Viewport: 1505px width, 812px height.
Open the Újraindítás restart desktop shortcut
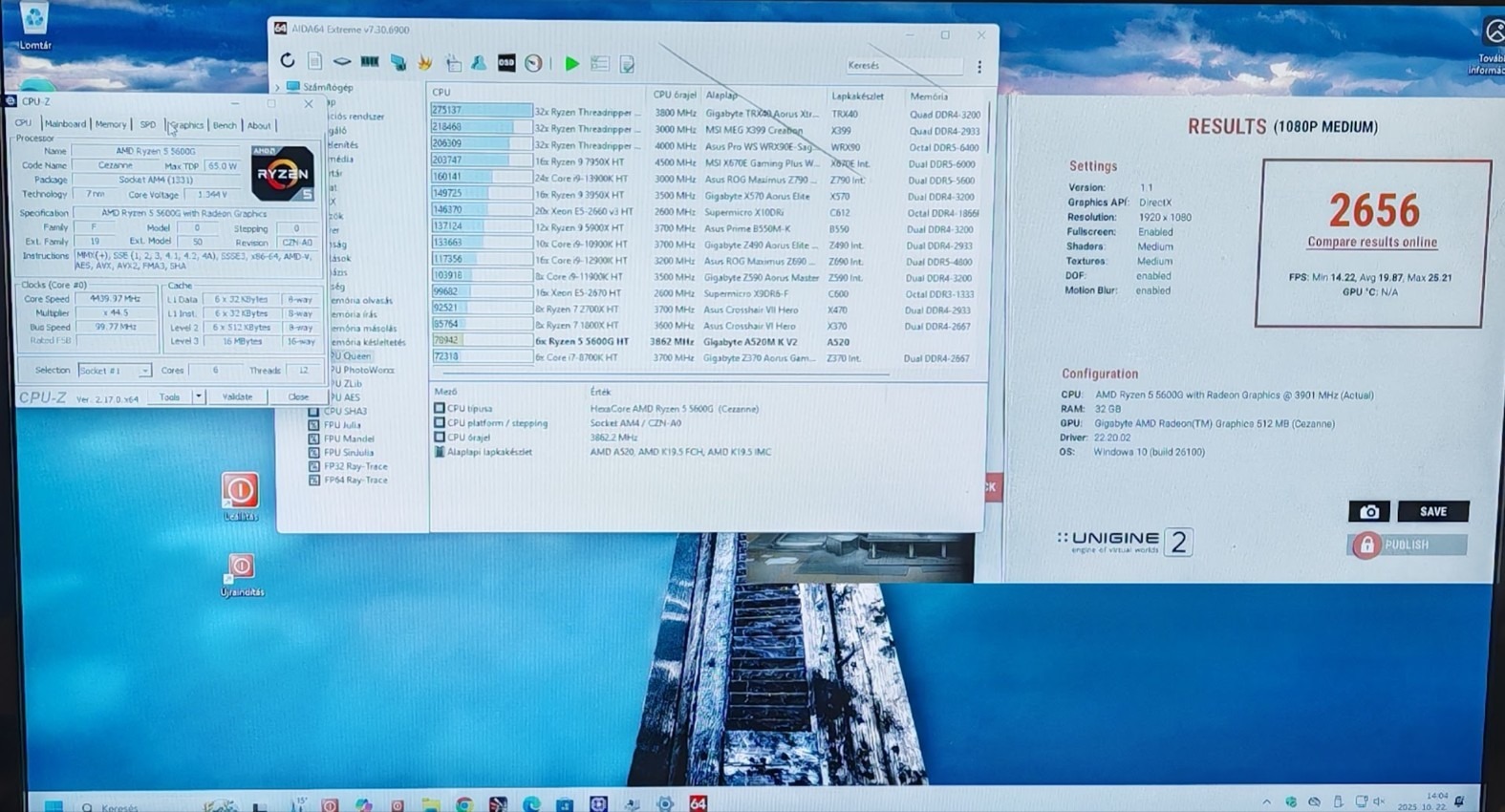tap(241, 575)
